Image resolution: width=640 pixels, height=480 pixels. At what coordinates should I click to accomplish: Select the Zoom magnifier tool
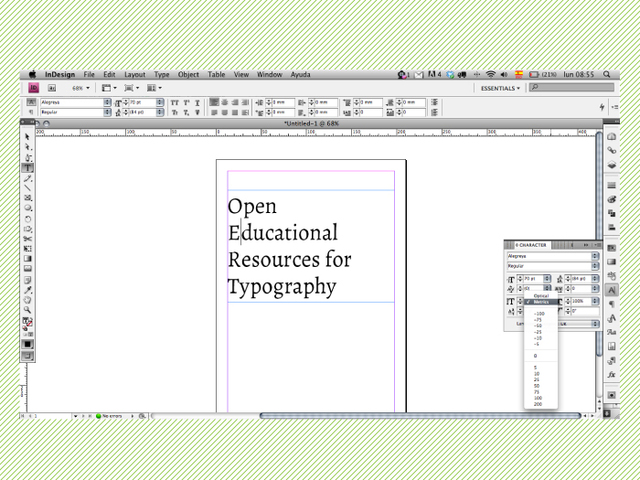(x=27, y=310)
